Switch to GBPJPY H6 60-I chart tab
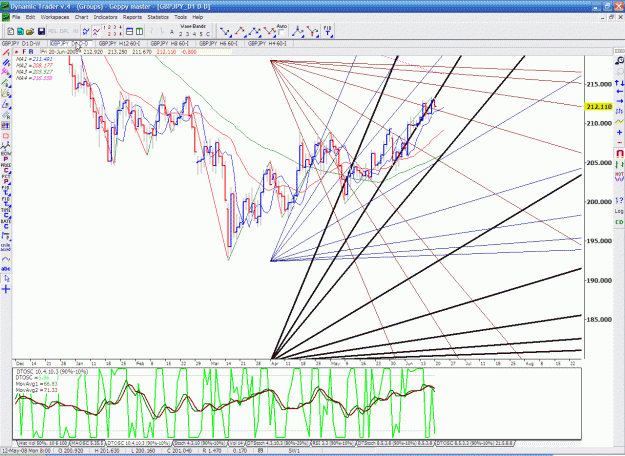Screen dimensions: 625x456 click(218, 43)
